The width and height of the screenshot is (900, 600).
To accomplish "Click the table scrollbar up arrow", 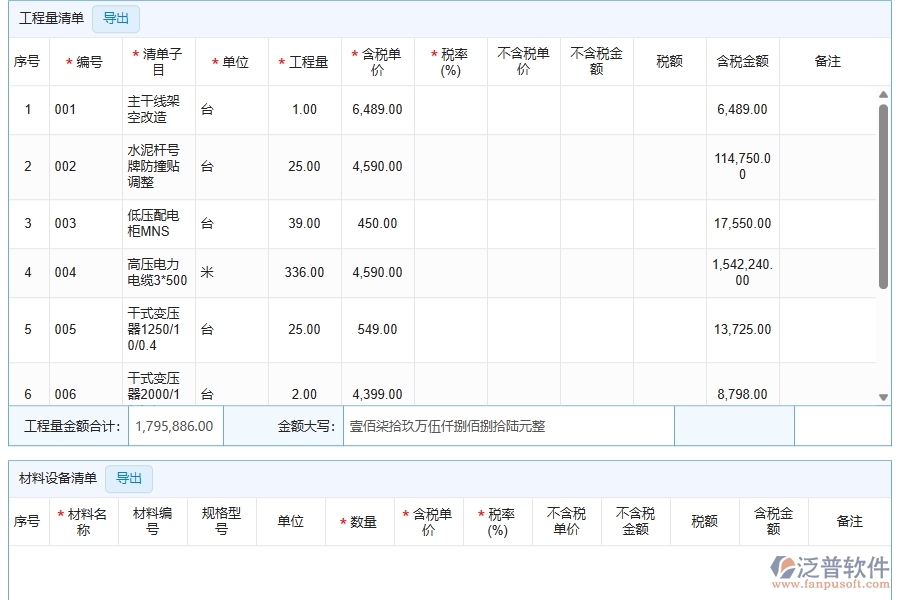I will [883, 95].
